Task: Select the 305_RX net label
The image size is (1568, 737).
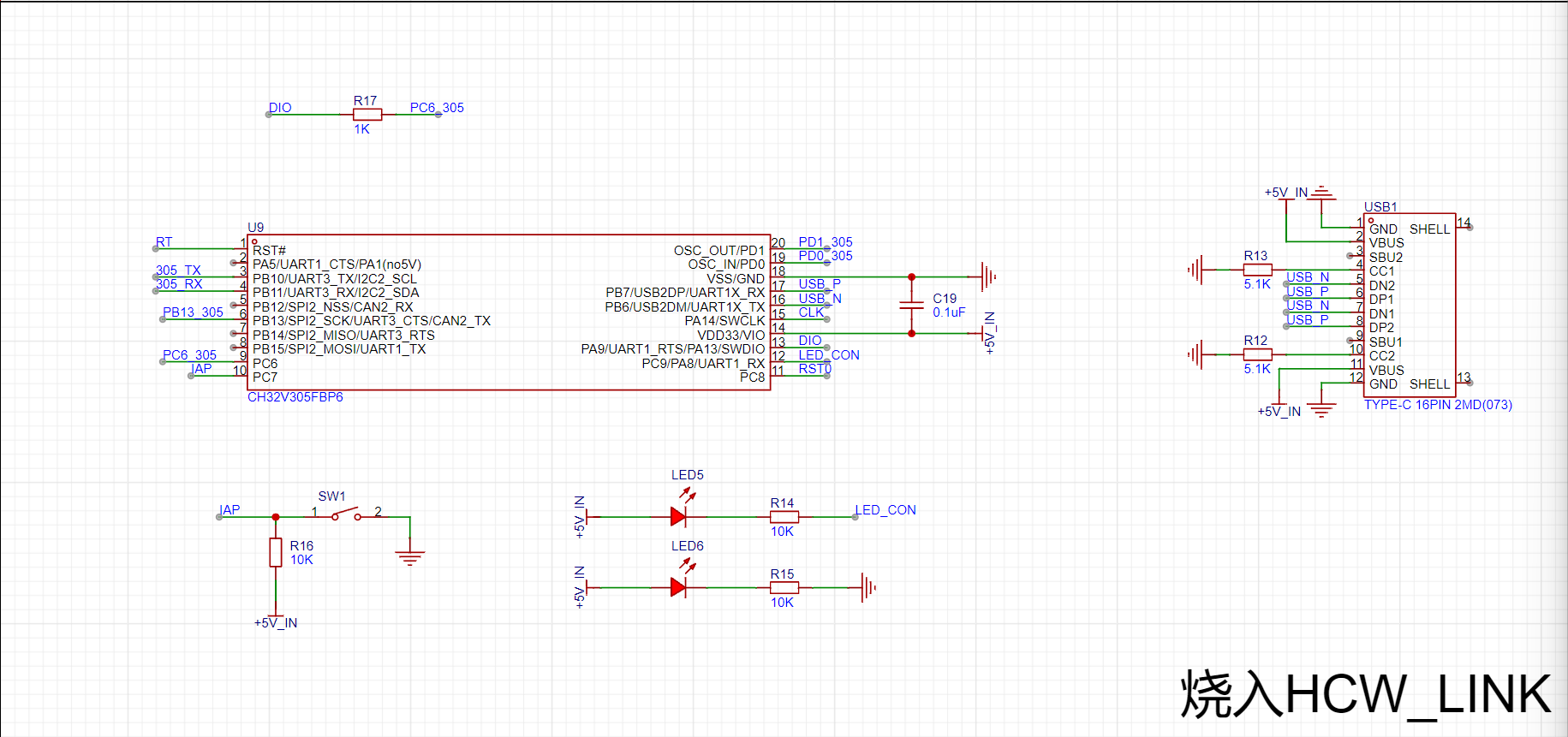Action: pyautogui.click(x=179, y=284)
